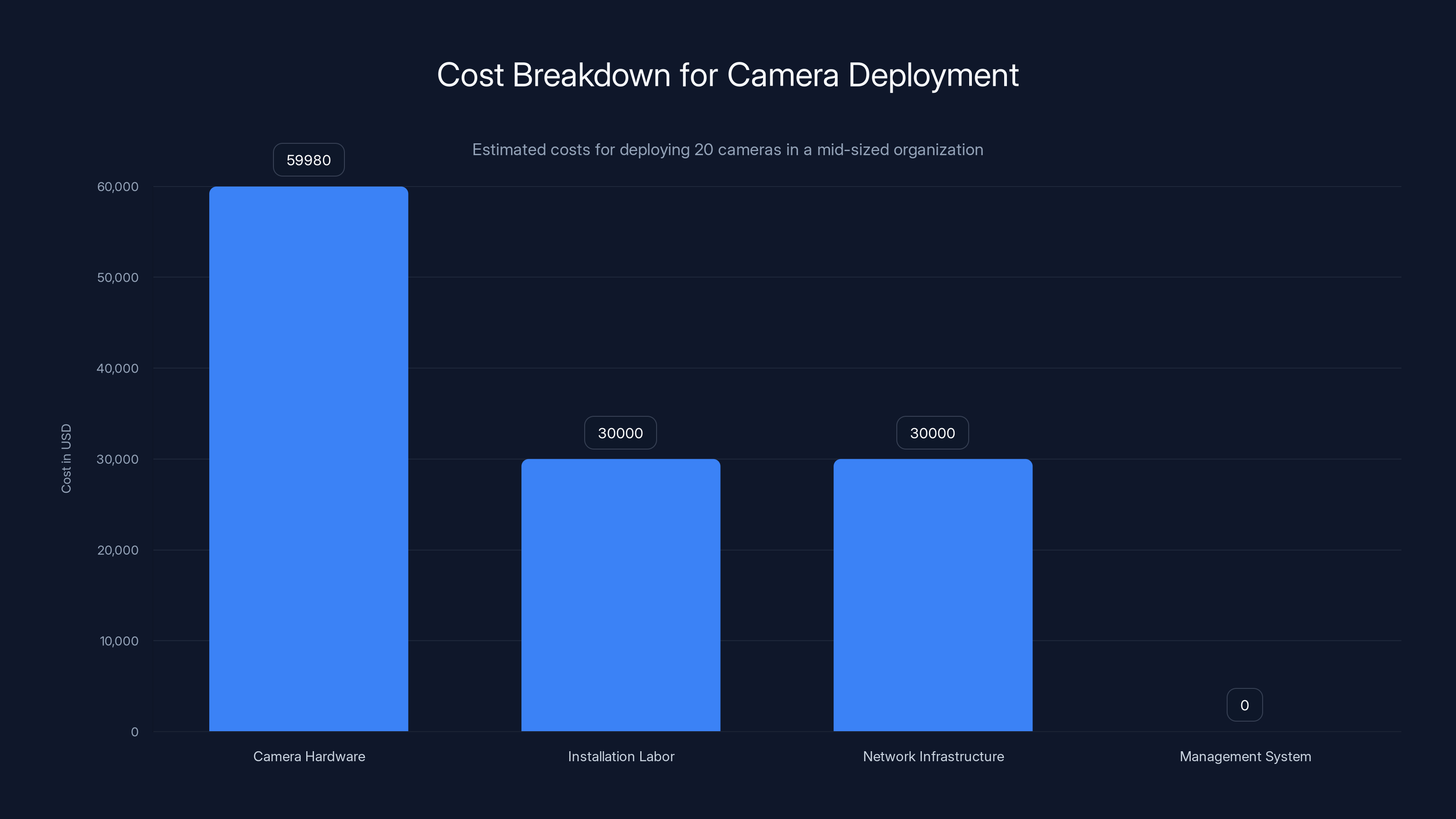Image resolution: width=1456 pixels, height=819 pixels.
Task: Click the 50,000 tick label
Action: (117, 277)
